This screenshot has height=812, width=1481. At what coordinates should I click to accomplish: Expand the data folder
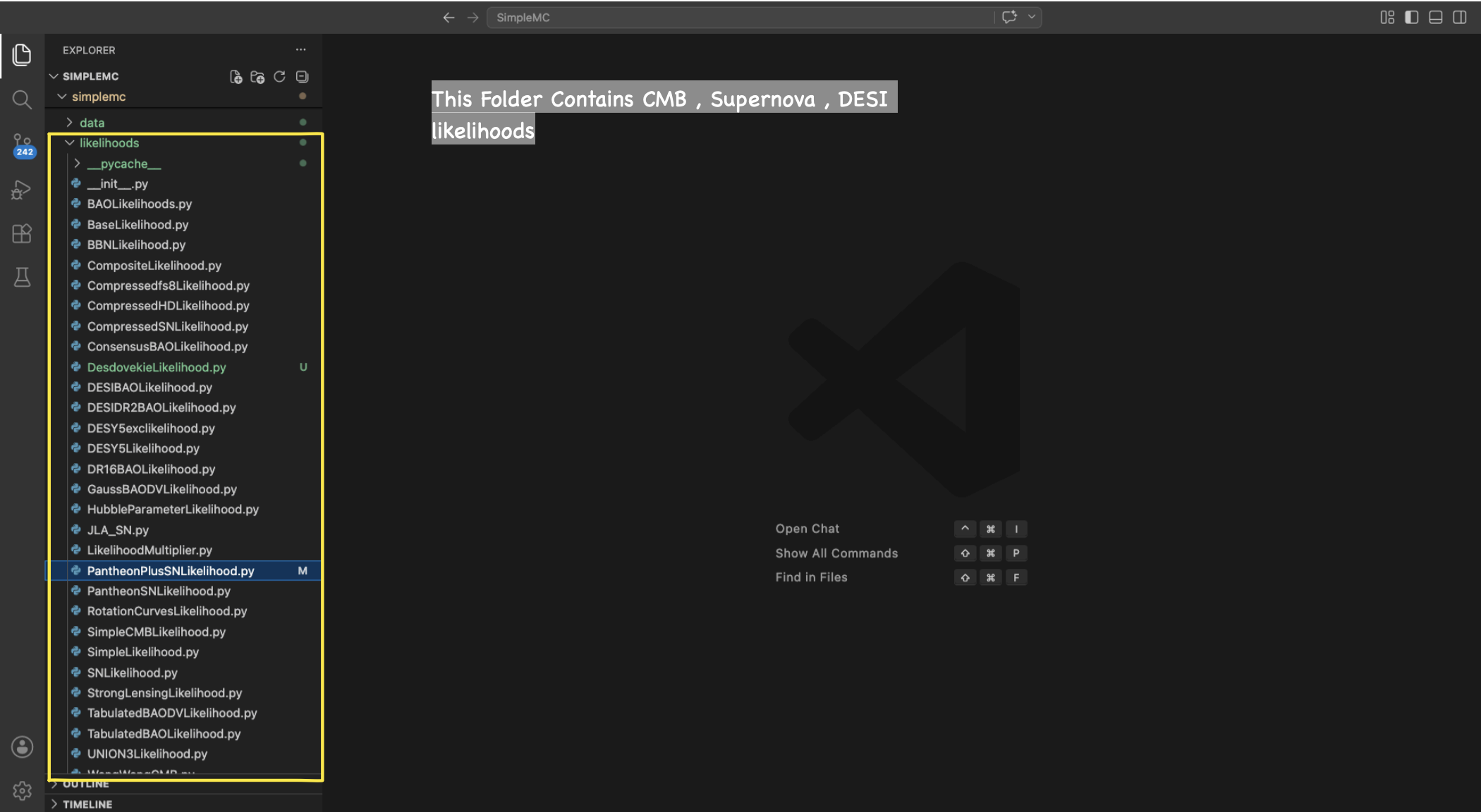click(69, 123)
